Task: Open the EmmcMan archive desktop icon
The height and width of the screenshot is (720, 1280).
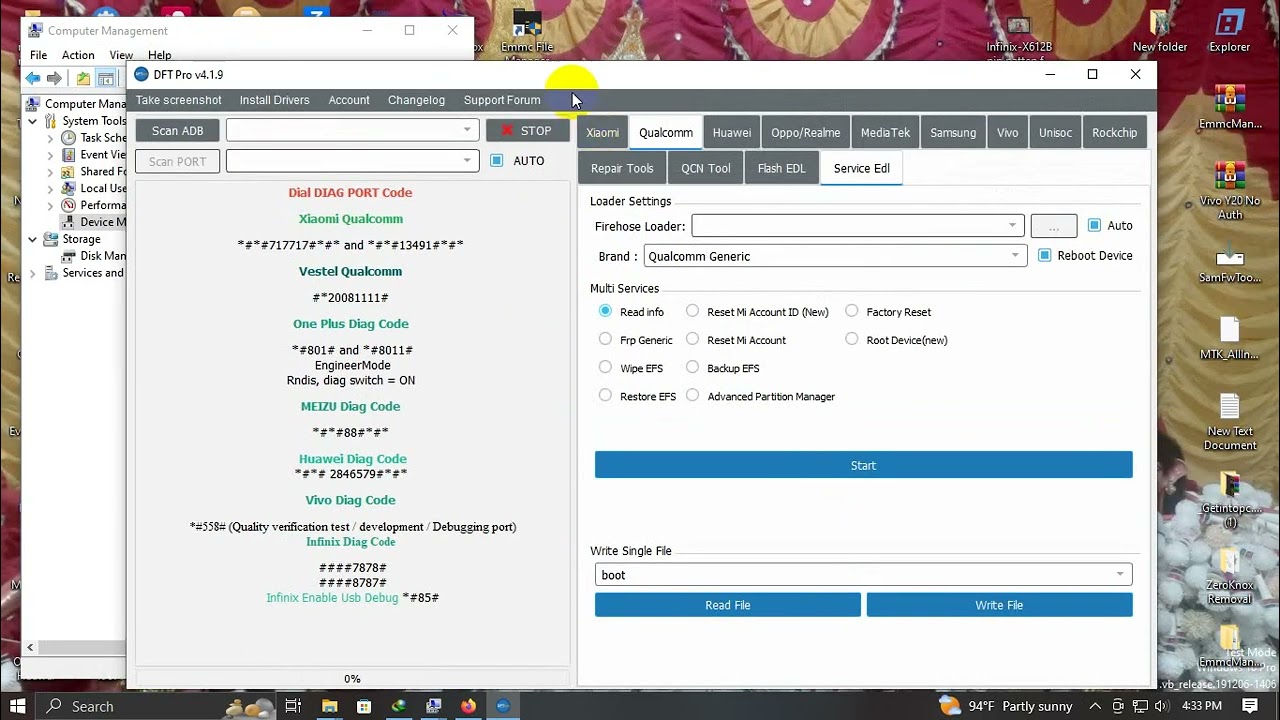Action: pos(1230,107)
